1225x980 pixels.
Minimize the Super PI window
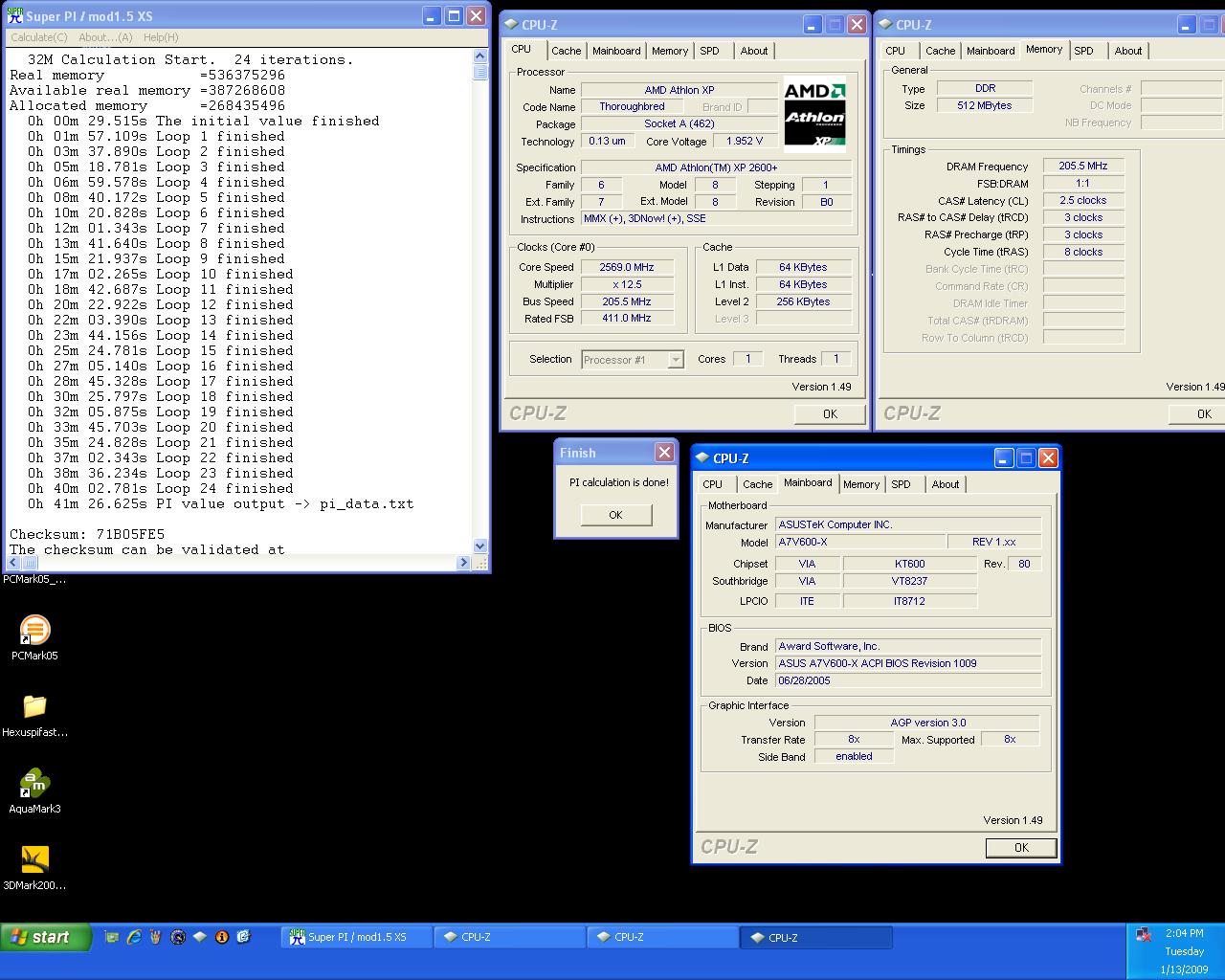pyautogui.click(x=432, y=15)
